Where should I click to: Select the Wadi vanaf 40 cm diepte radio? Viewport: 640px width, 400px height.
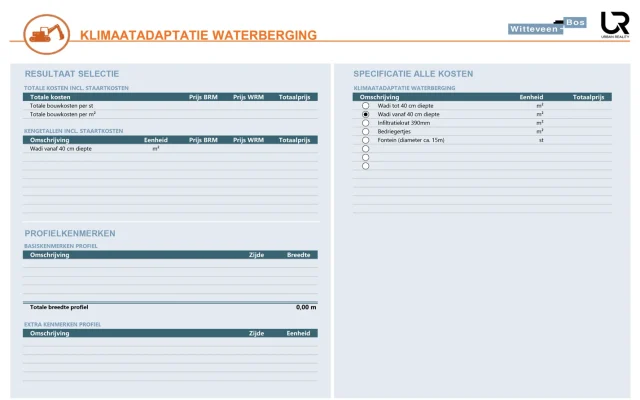[365, 114]
